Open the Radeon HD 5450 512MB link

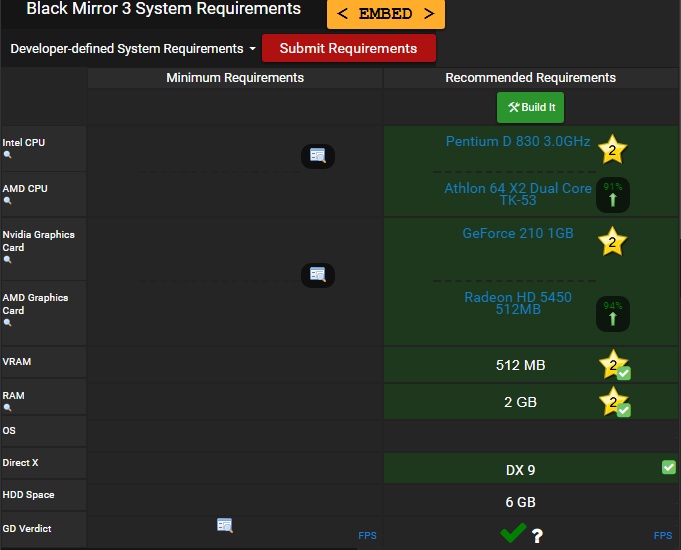coord(518,303)
